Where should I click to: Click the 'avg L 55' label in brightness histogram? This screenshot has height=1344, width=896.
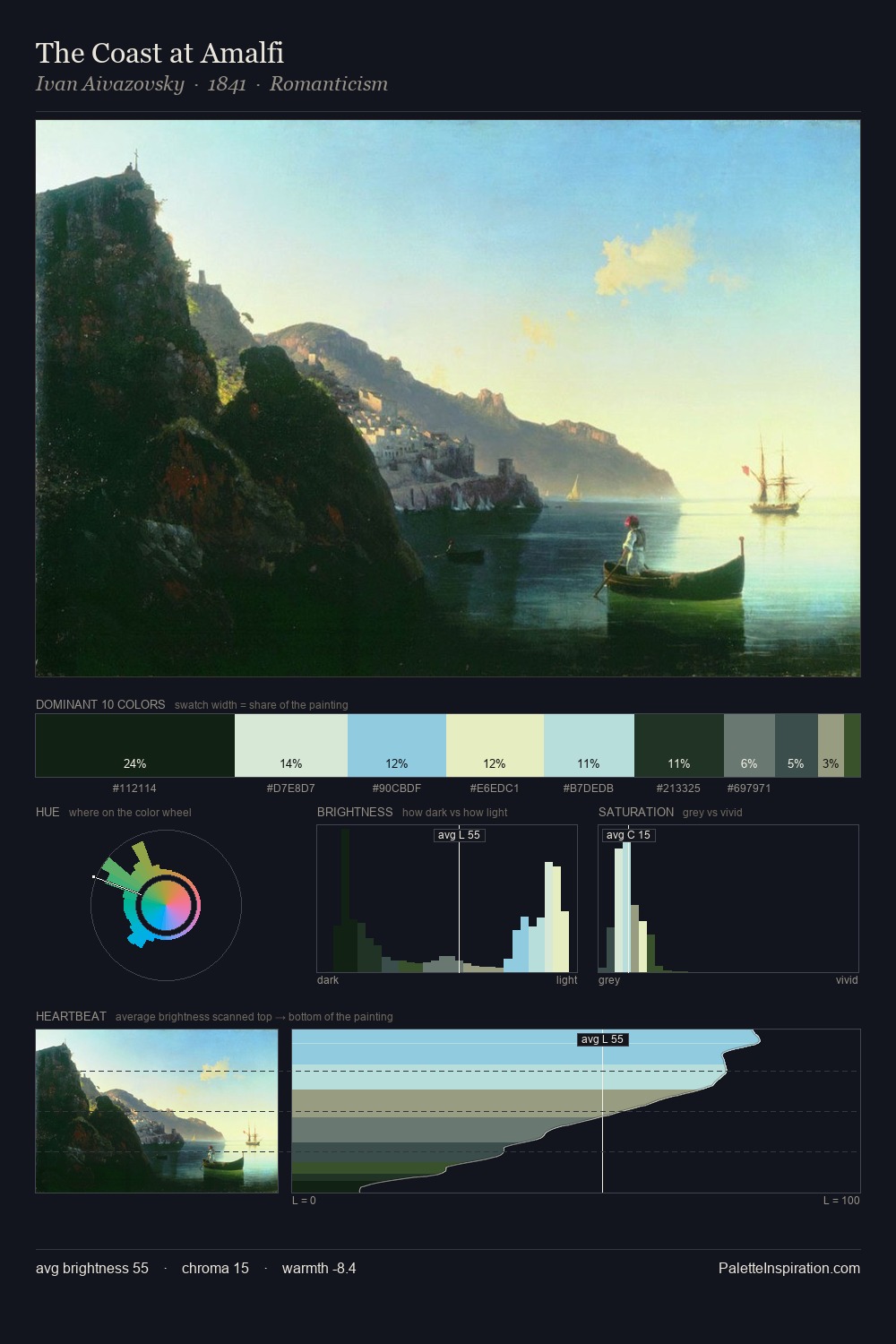tap(460, 835)
